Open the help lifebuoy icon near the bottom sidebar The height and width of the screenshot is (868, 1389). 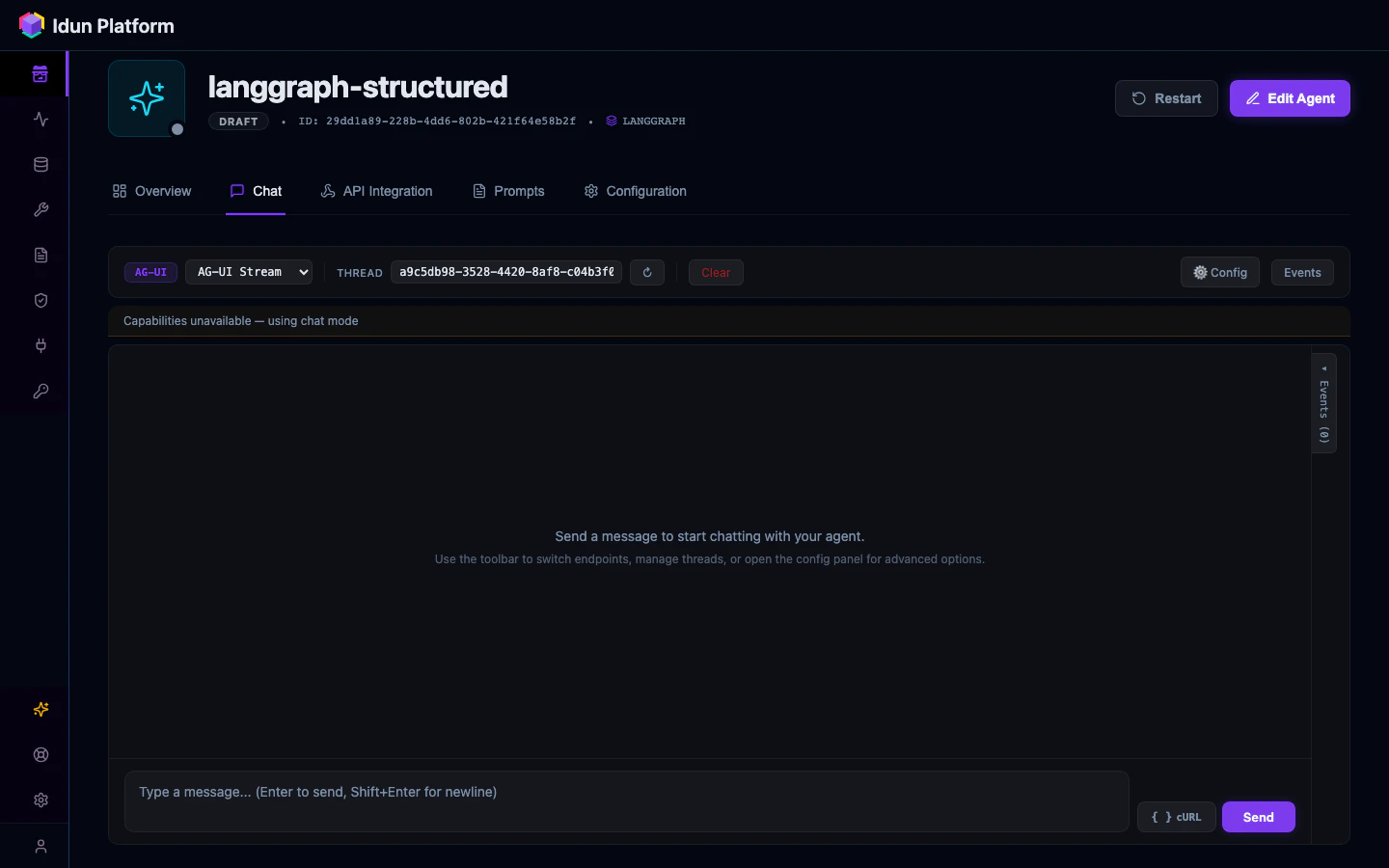click(40, 755)
